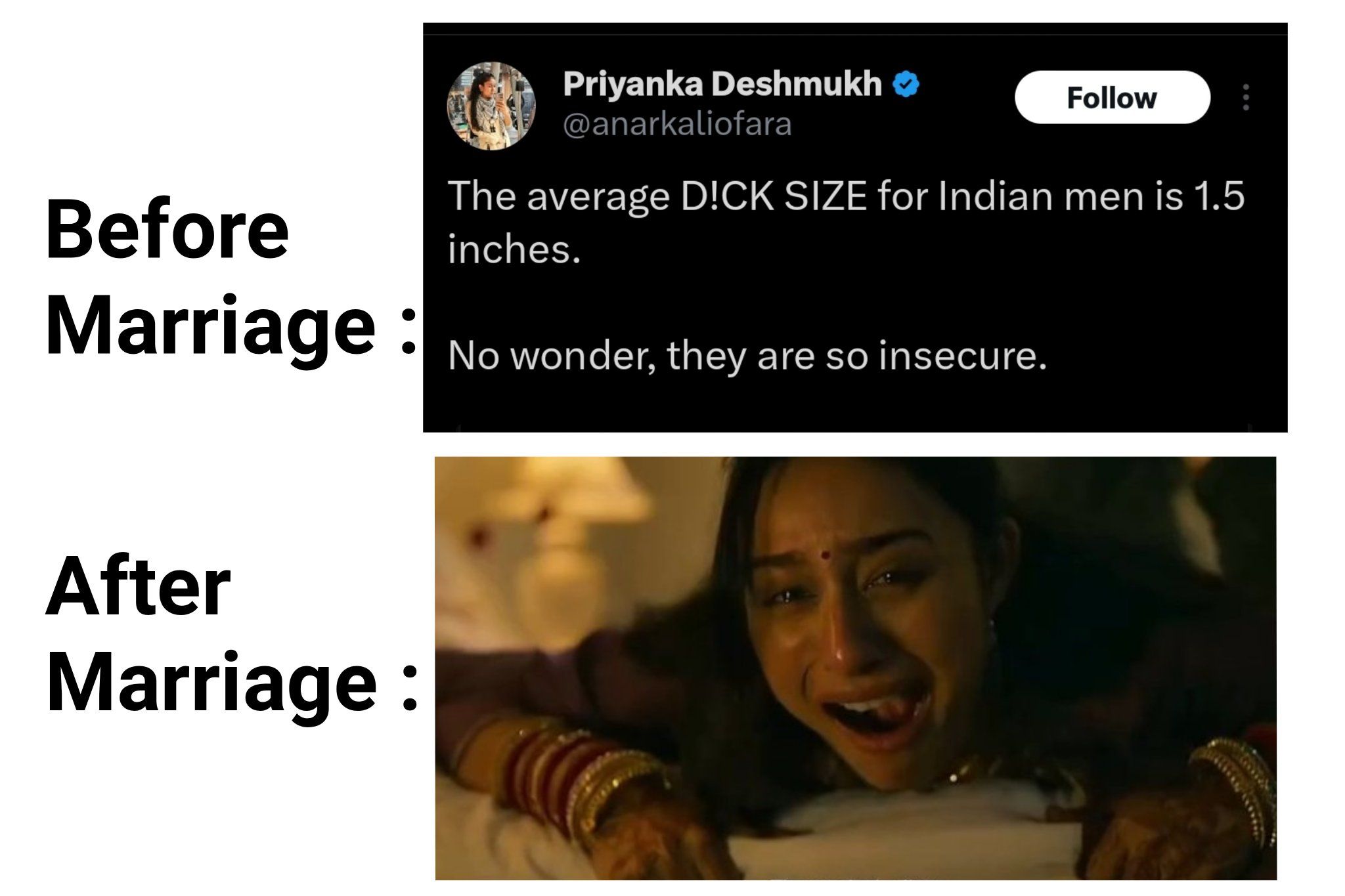Click the tweet line starting "The average"

846,196
